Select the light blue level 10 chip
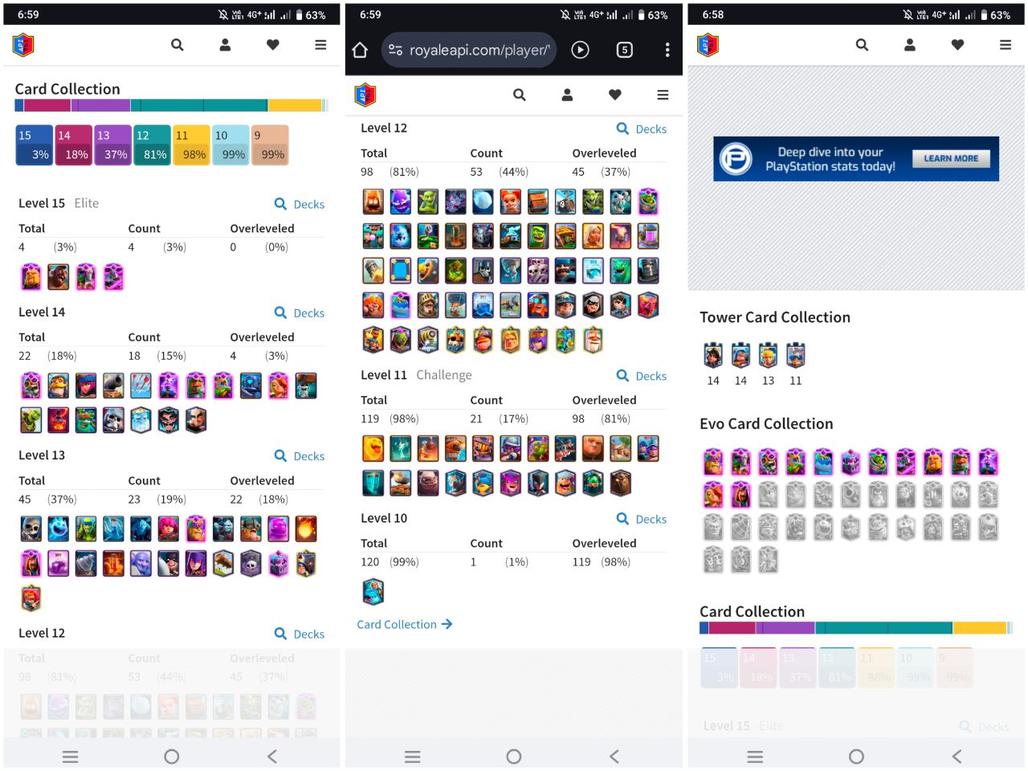Viewport: 1028px width, 771px height. (231, 145)
